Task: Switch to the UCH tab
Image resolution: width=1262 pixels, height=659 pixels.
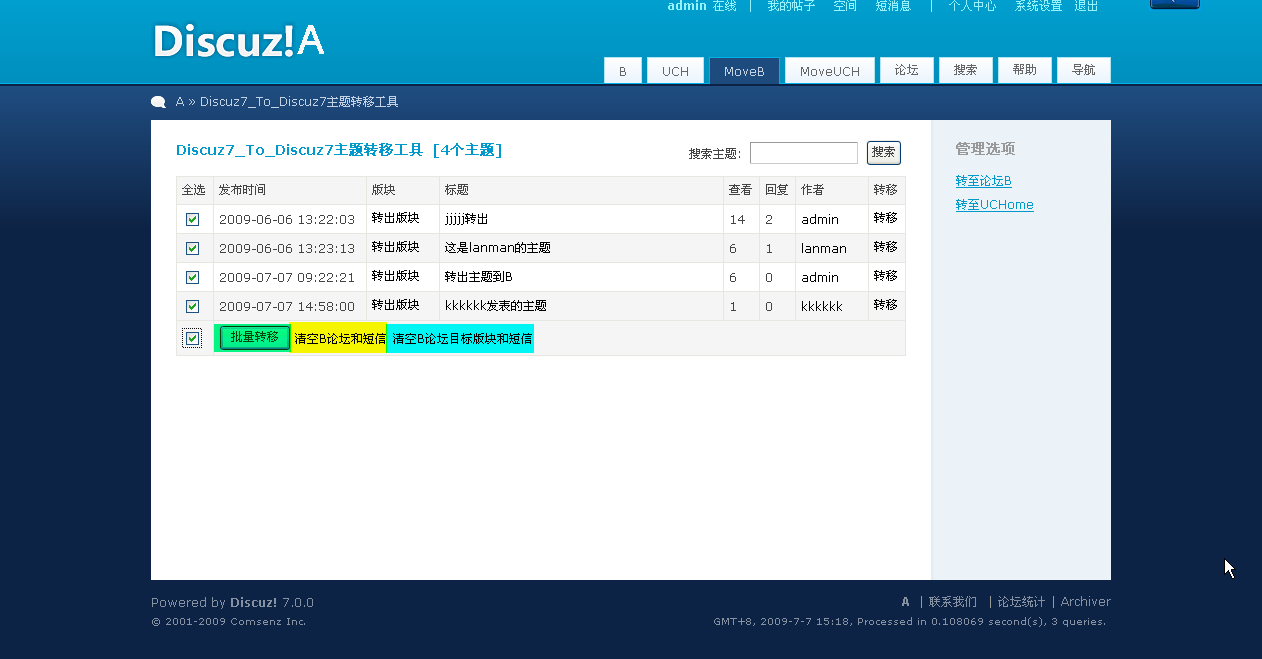Action: click(675, 71)
